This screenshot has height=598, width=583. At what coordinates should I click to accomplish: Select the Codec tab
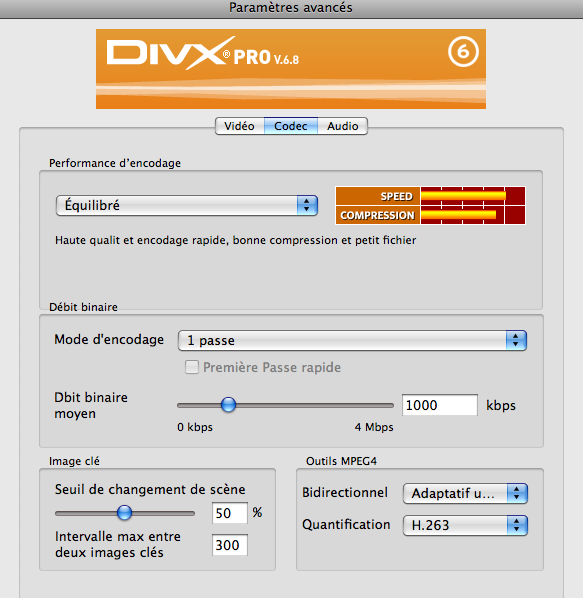(x=291, y=126)
